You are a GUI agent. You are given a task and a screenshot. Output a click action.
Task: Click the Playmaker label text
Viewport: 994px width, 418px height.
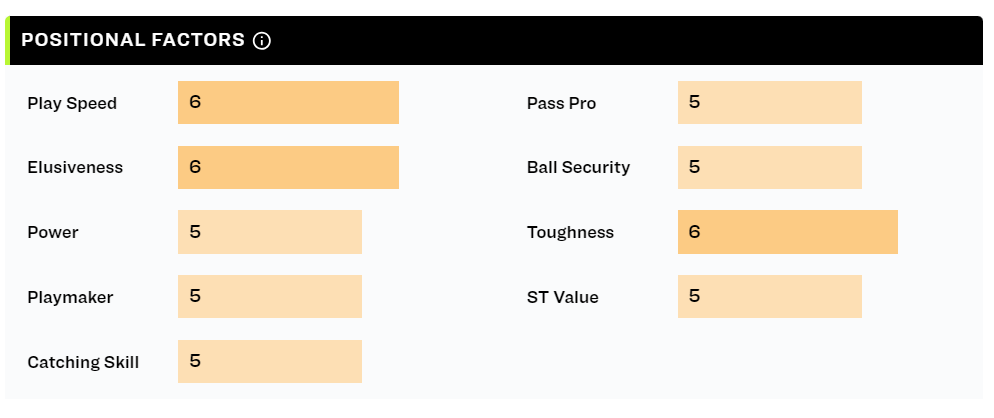click(x=70, y=297)
